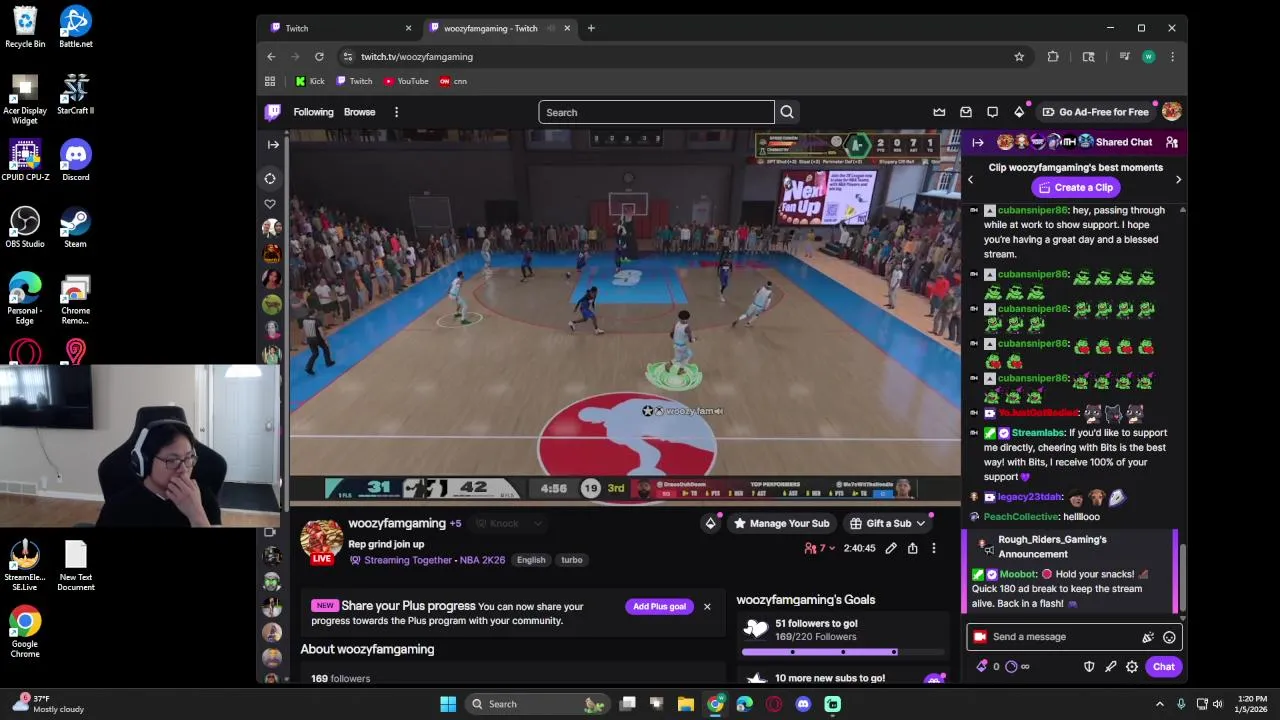Switch to the first Twitch browser tab

point(340,28)
